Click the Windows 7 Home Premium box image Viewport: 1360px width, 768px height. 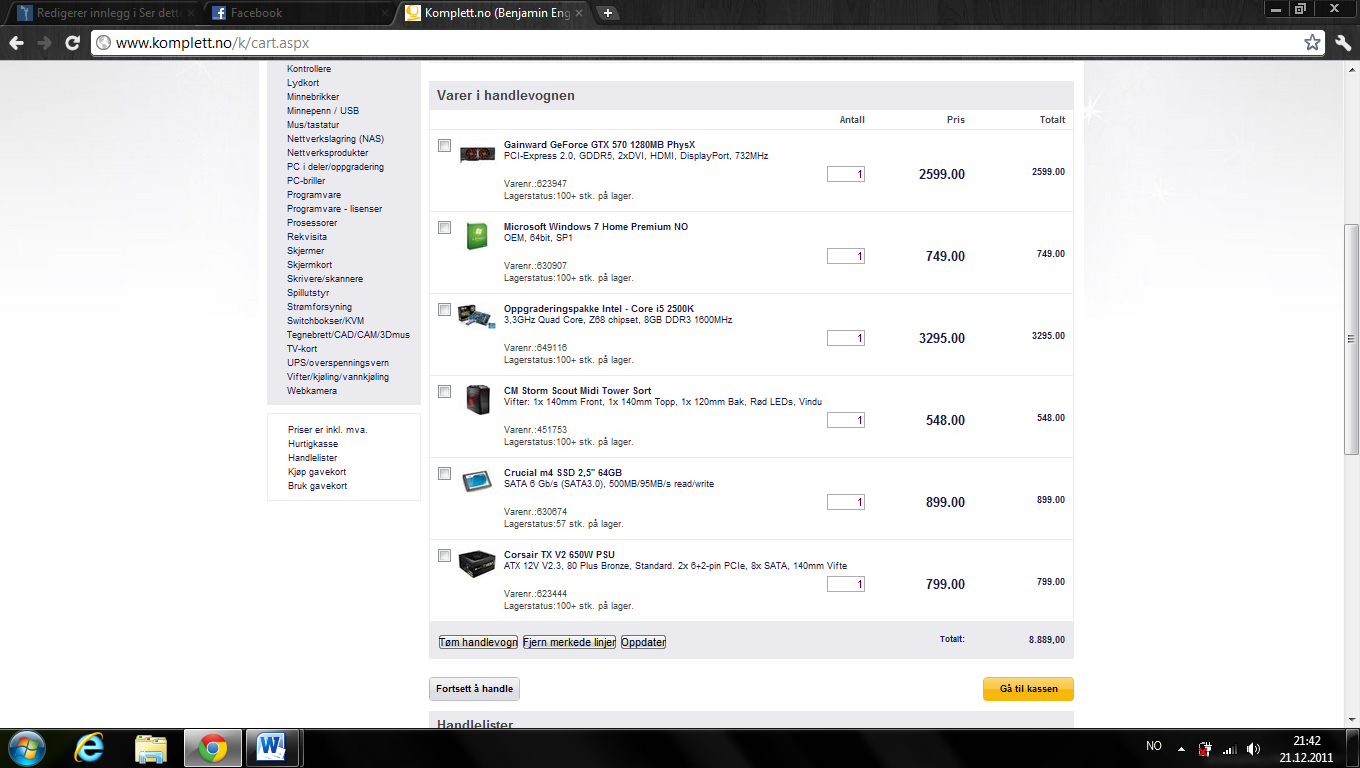477,237
